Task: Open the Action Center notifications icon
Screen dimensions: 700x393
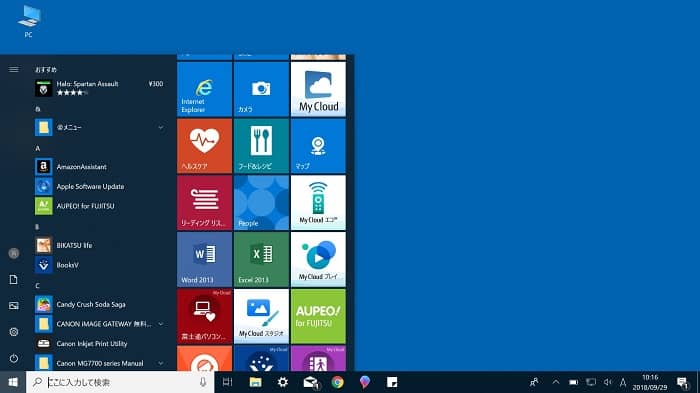Action: [x=682, y=382]
